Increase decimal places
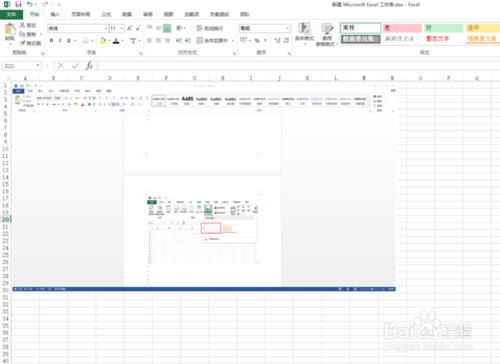The height and width of the screenshot is (364, 500). click(277, 40)
